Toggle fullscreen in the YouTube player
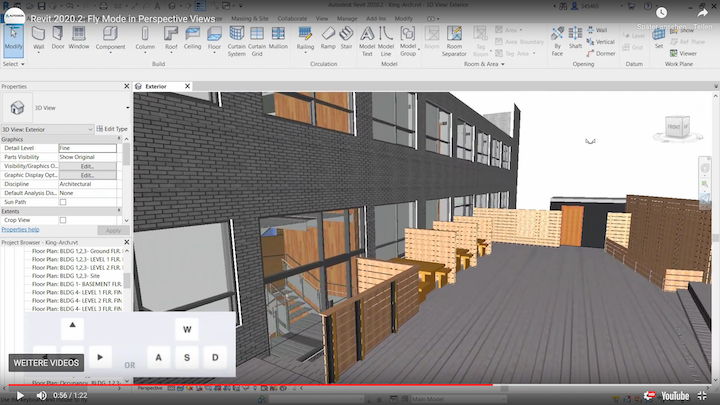This screenshot has height=405, width=720. [702, 395]
